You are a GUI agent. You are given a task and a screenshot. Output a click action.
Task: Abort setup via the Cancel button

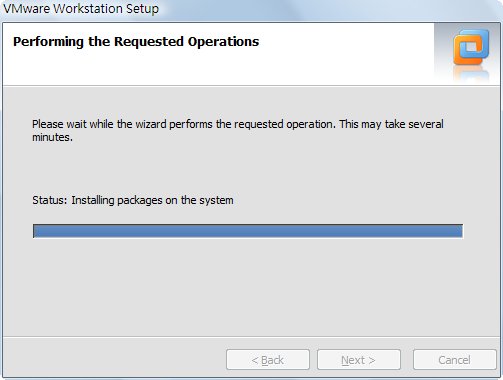tap(454, 360)
